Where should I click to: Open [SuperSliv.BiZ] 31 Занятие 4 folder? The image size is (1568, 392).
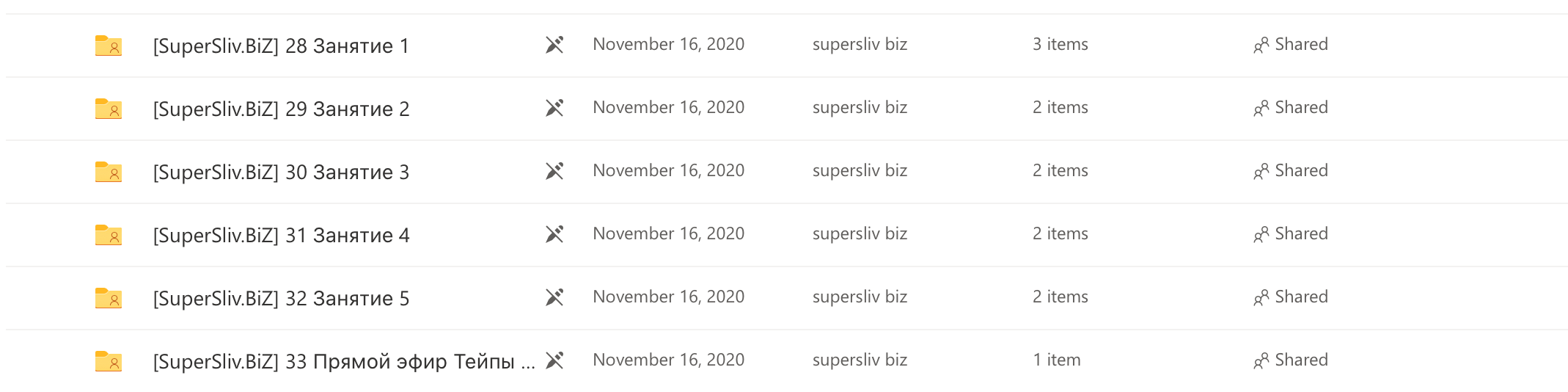281,236
